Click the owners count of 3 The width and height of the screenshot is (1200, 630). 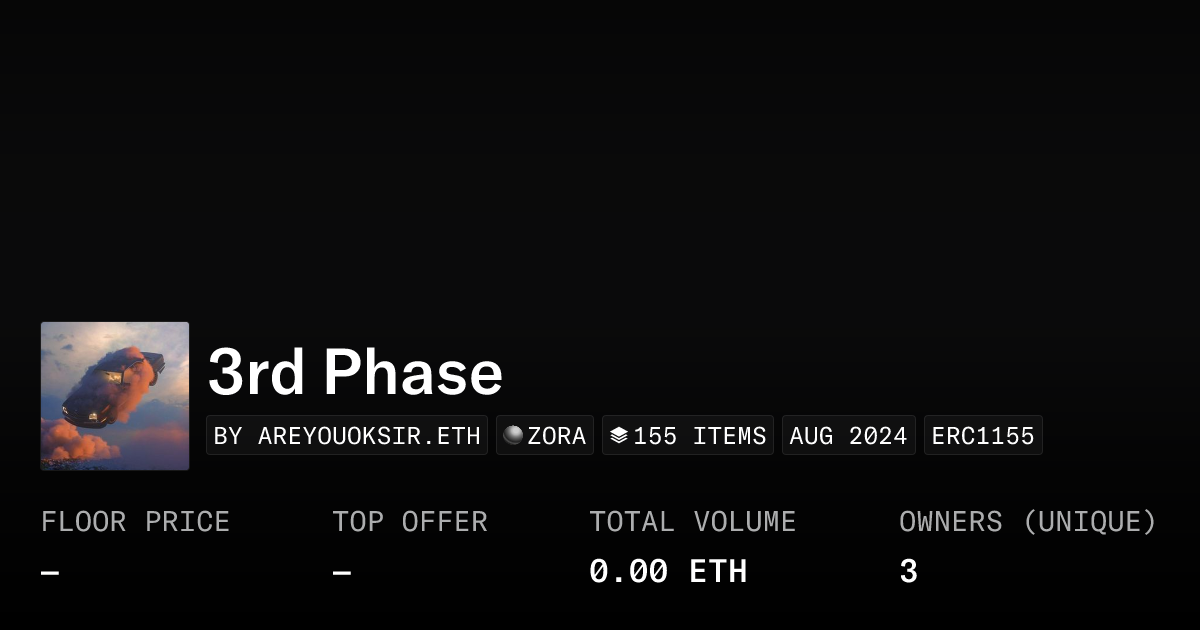(908, 572)
